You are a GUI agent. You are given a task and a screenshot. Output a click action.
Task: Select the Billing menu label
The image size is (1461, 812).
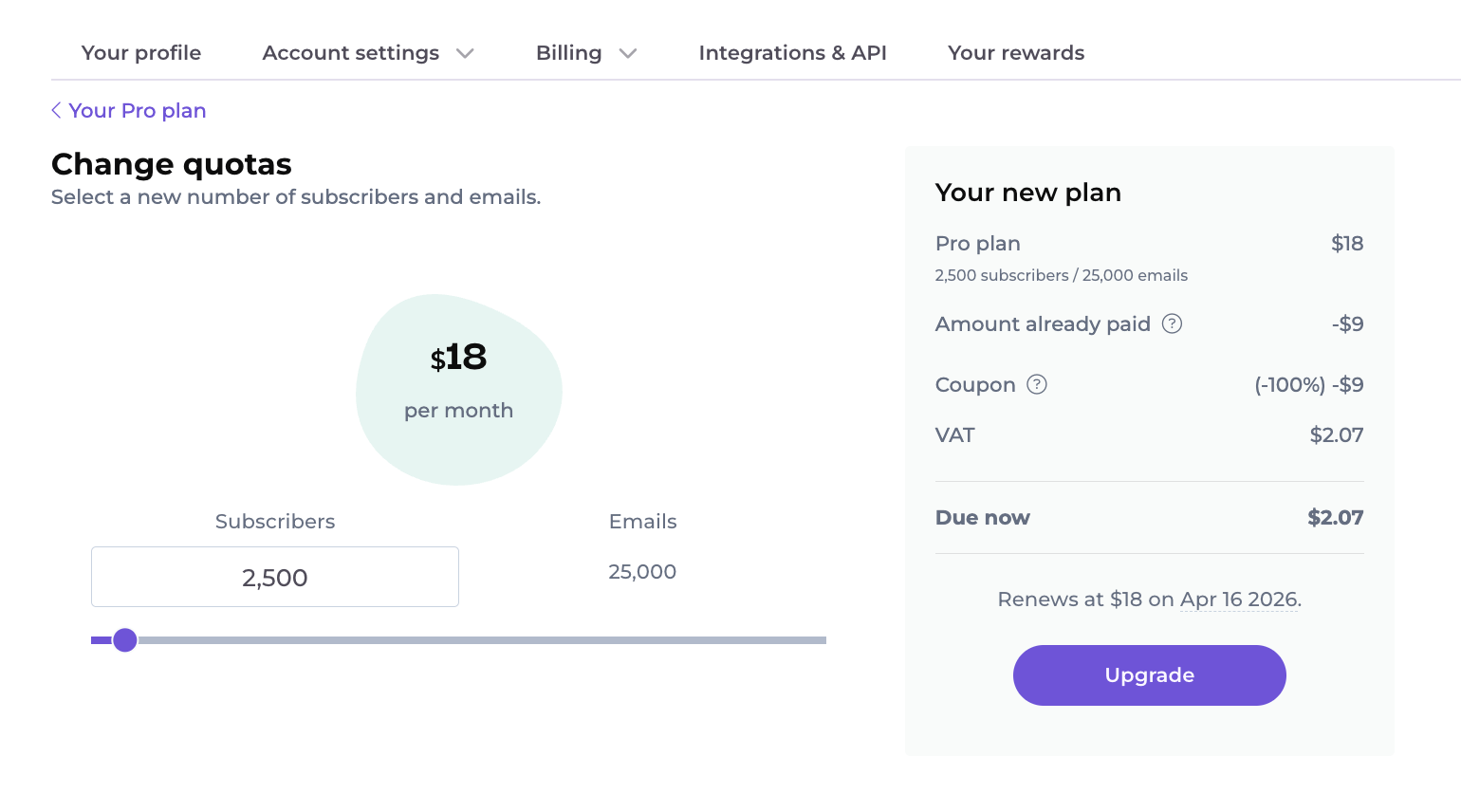pos(568,53)
